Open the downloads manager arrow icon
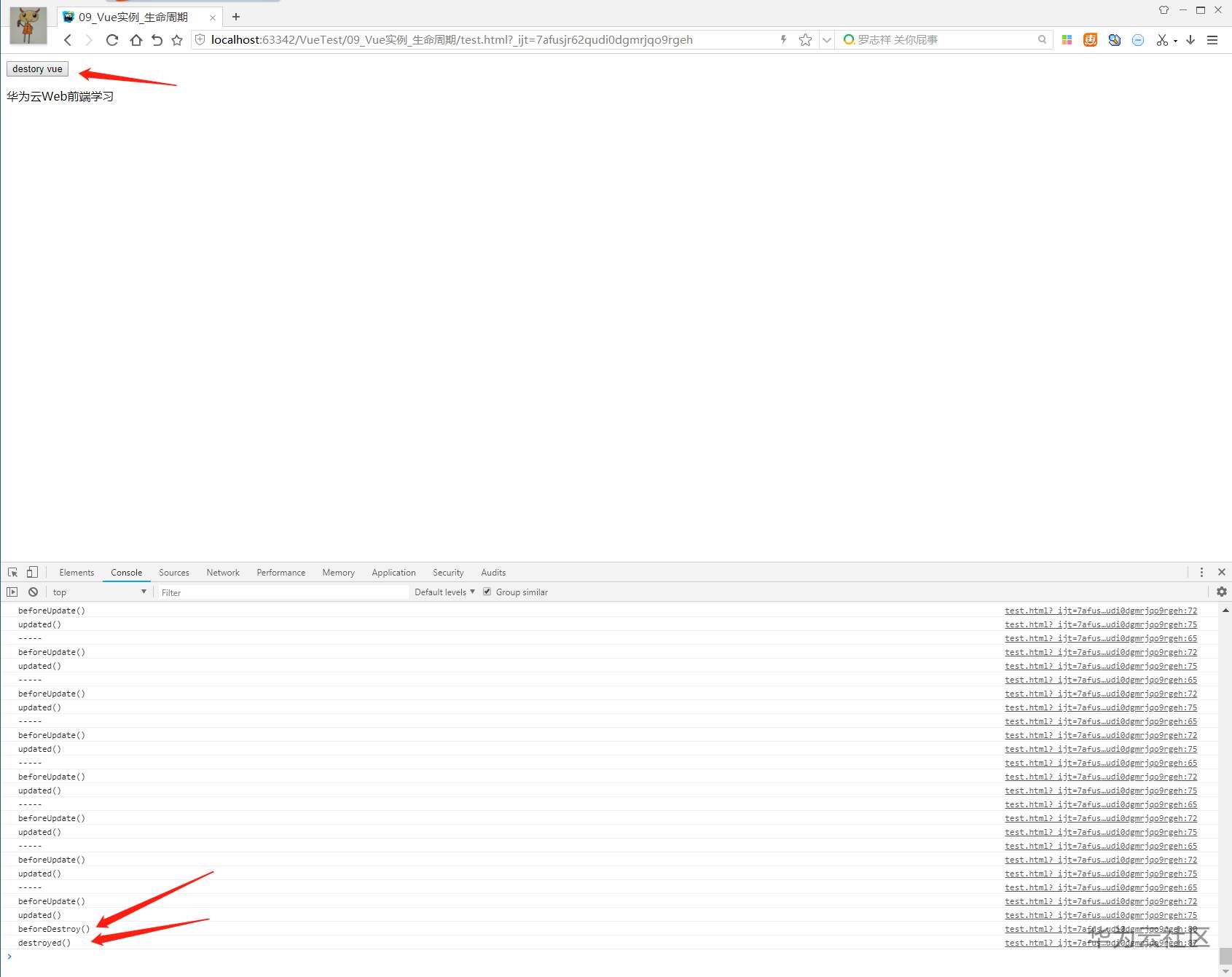 click(x=1190, y=40)
